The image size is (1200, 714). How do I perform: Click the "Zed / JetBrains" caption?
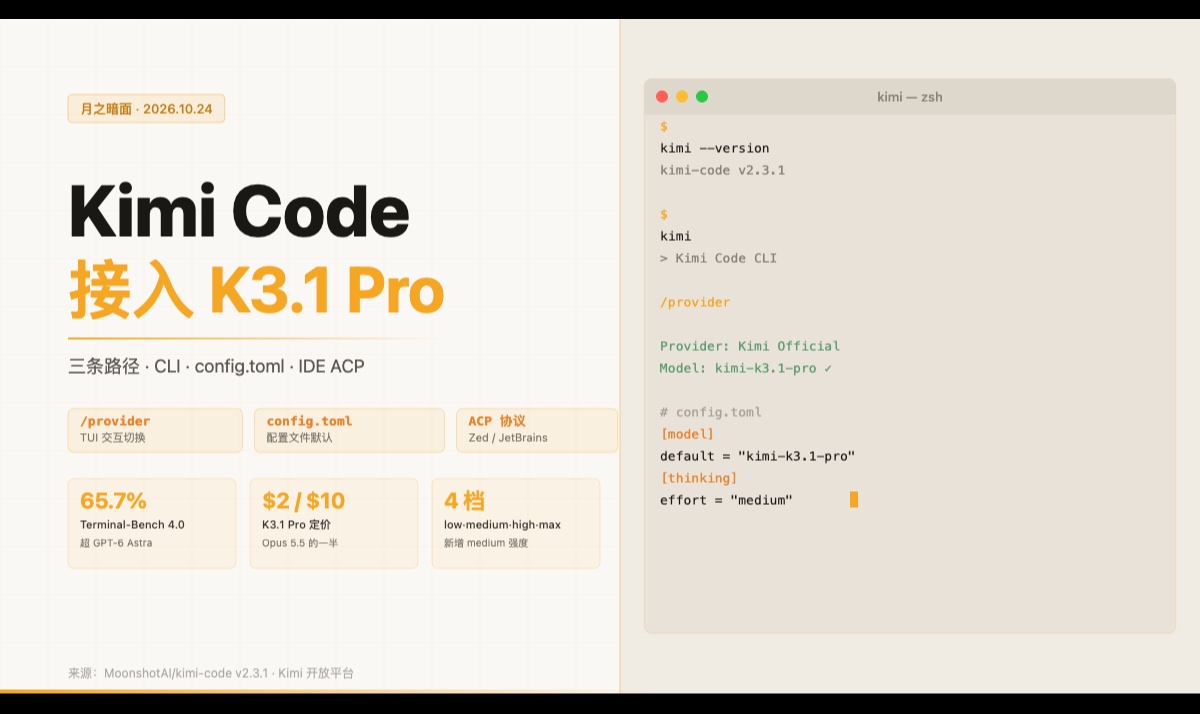pyautogui.click(x=508, y=438)
